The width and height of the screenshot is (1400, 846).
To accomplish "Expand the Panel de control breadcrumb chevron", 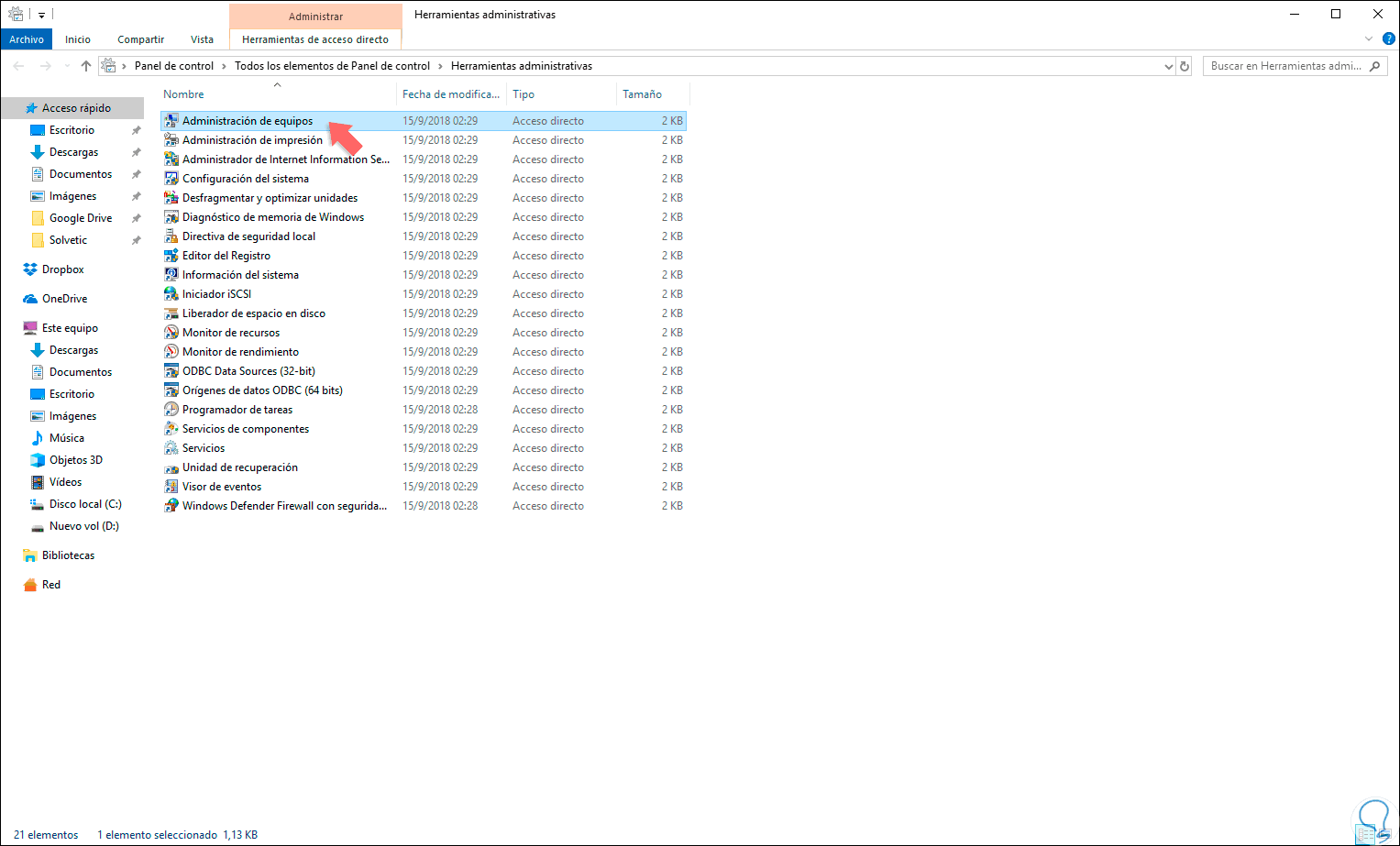I will (x=224, y=66).
